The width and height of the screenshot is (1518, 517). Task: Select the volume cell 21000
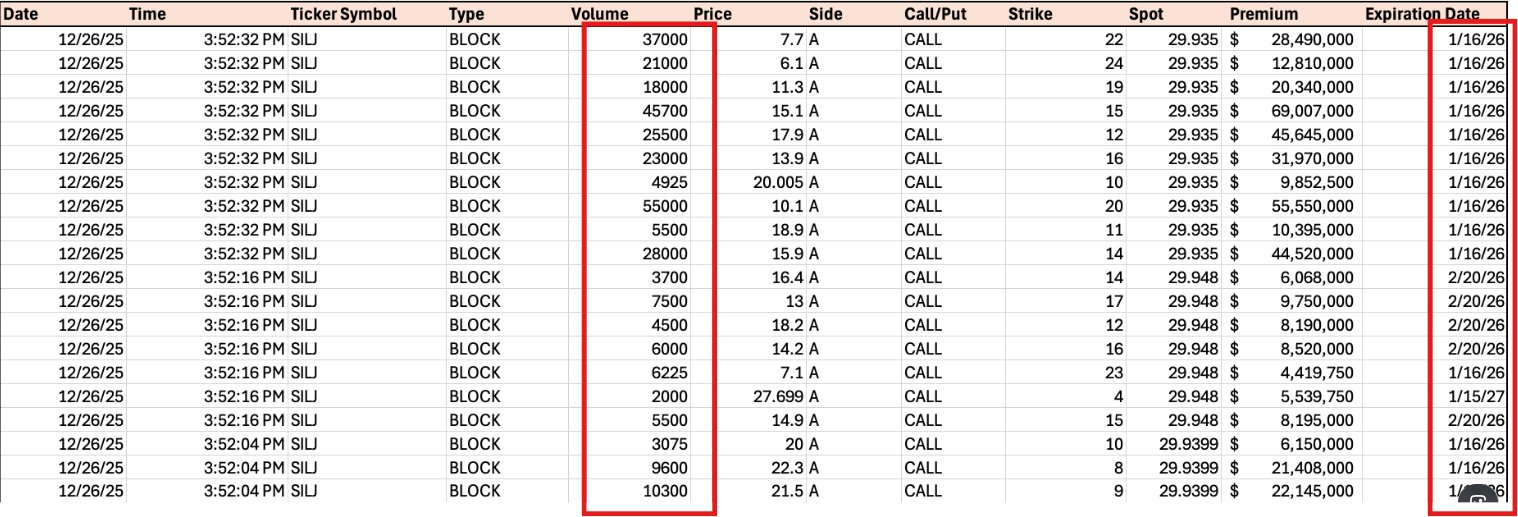(x=664, y=63)
